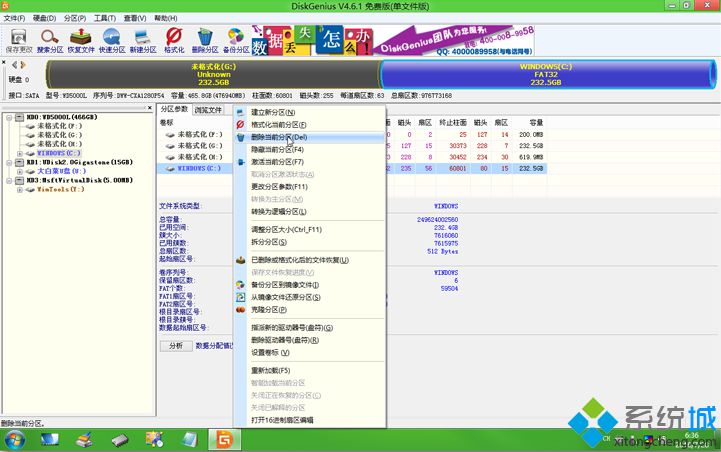Viewport: 721px width, 452px height.
Task: Click the Save Changes (保存更改) toolbar icon
Action: [x=19, y=40]
